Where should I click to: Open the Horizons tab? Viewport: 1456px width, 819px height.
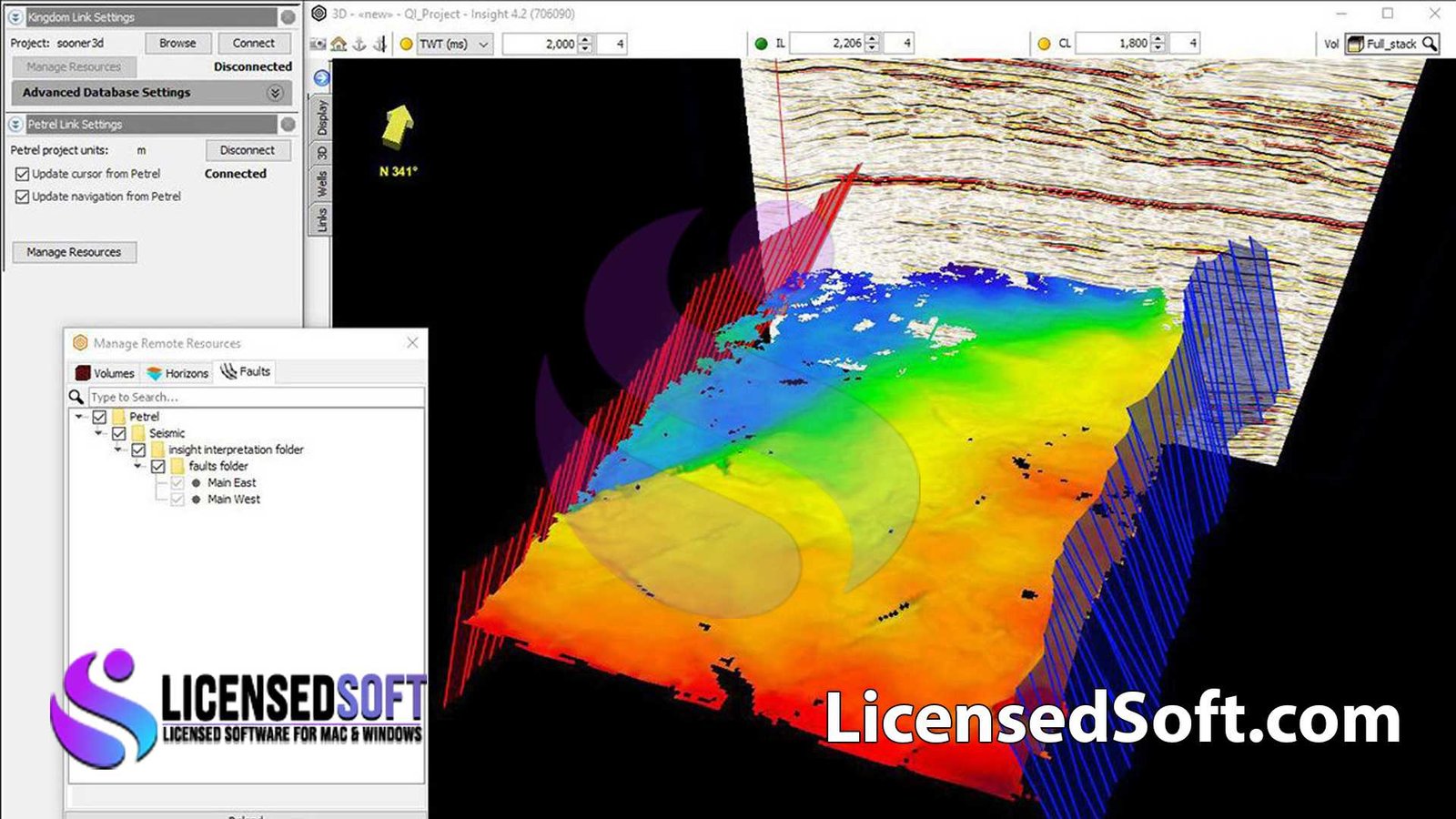point(177,373)
